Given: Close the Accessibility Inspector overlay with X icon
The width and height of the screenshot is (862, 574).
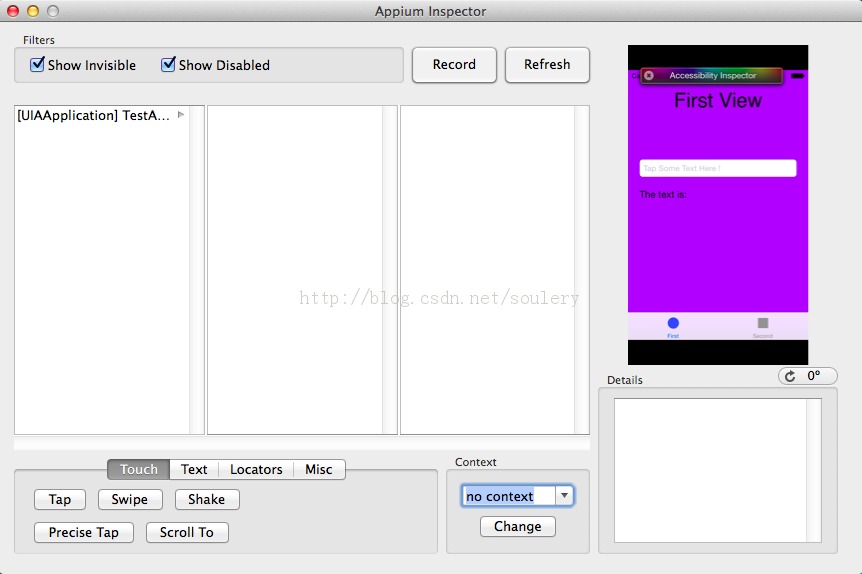Looking at the screenshot, I should tap(649, 76).
